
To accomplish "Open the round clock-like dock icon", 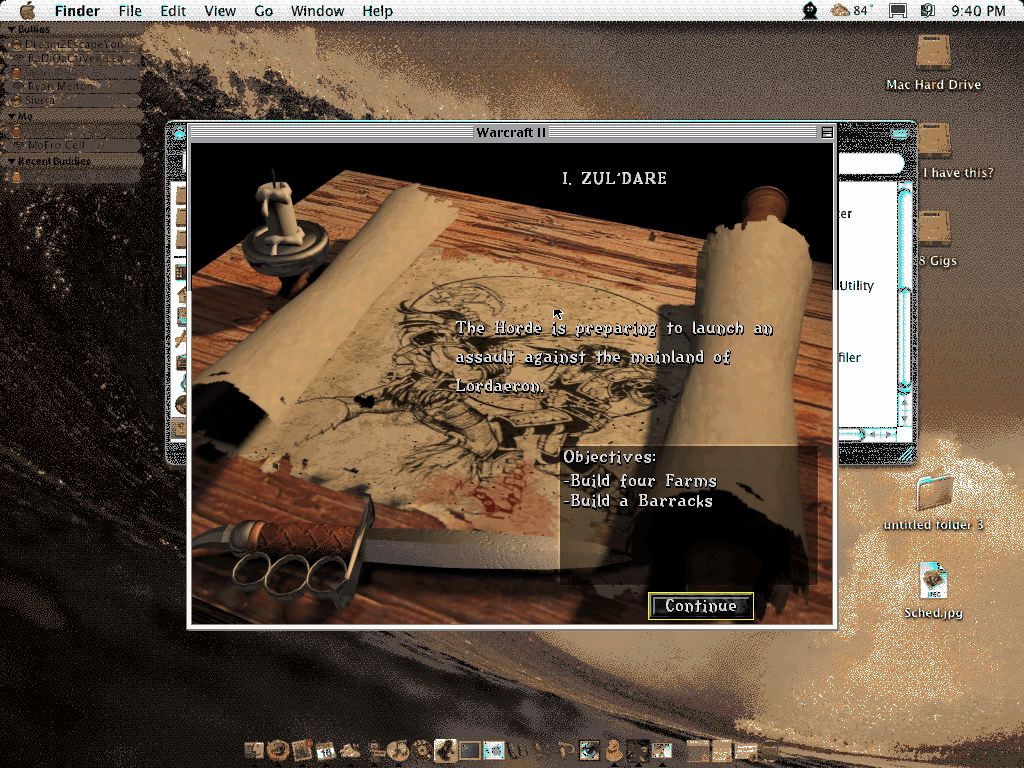I will (x=398, y=750).
